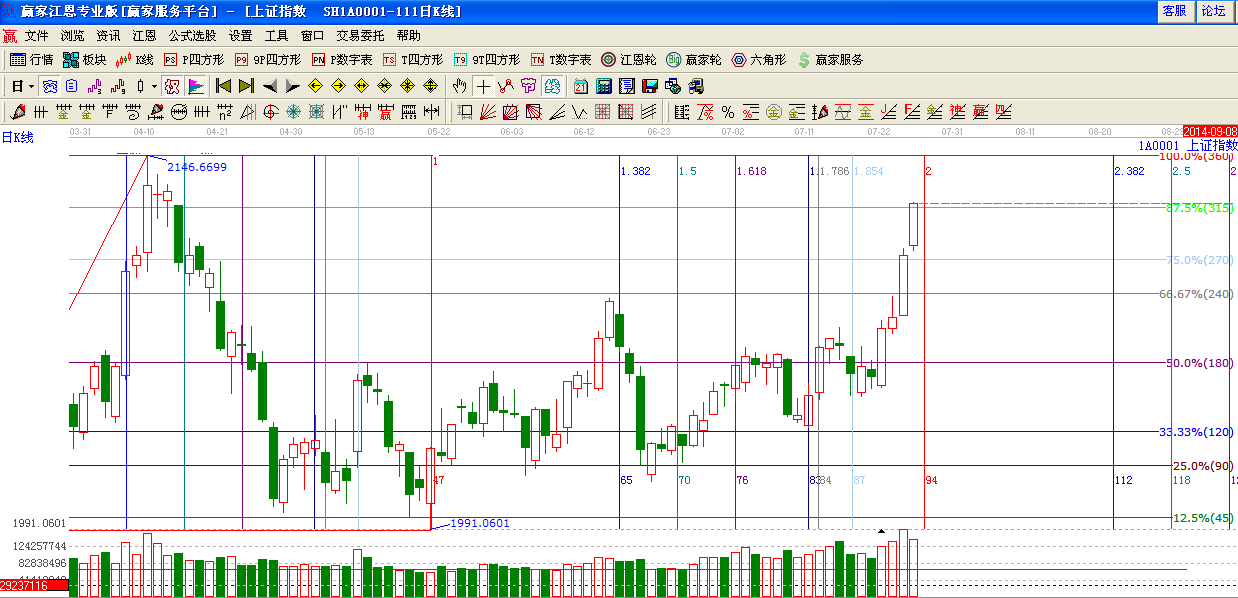The image size is (1238, 598).
Task: Click the calendar date icon
Action: click(x=581, y=86)
